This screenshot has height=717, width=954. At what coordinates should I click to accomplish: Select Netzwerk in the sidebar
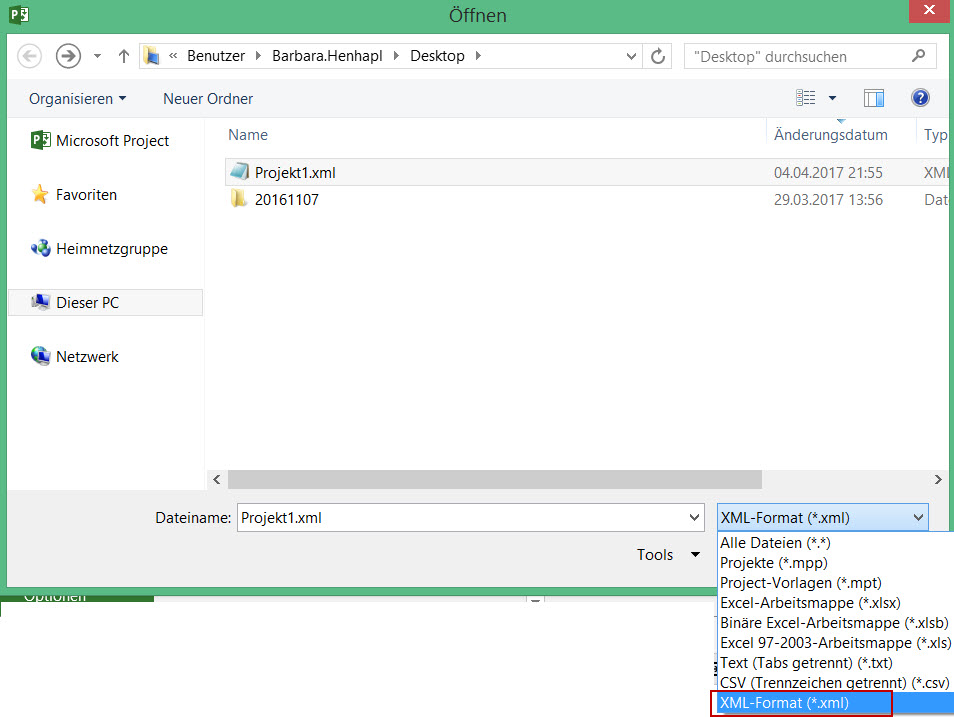click(74, 357)
